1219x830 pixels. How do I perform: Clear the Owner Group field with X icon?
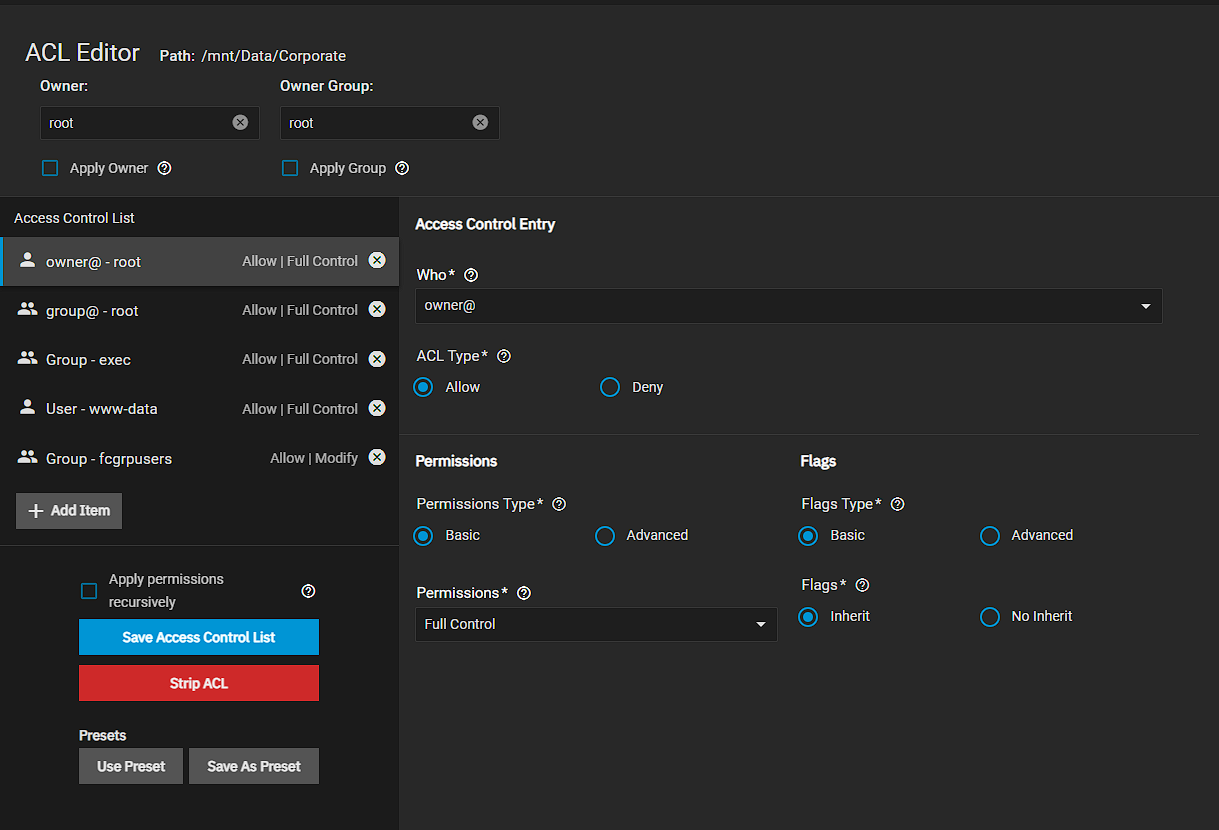point(480,122)
